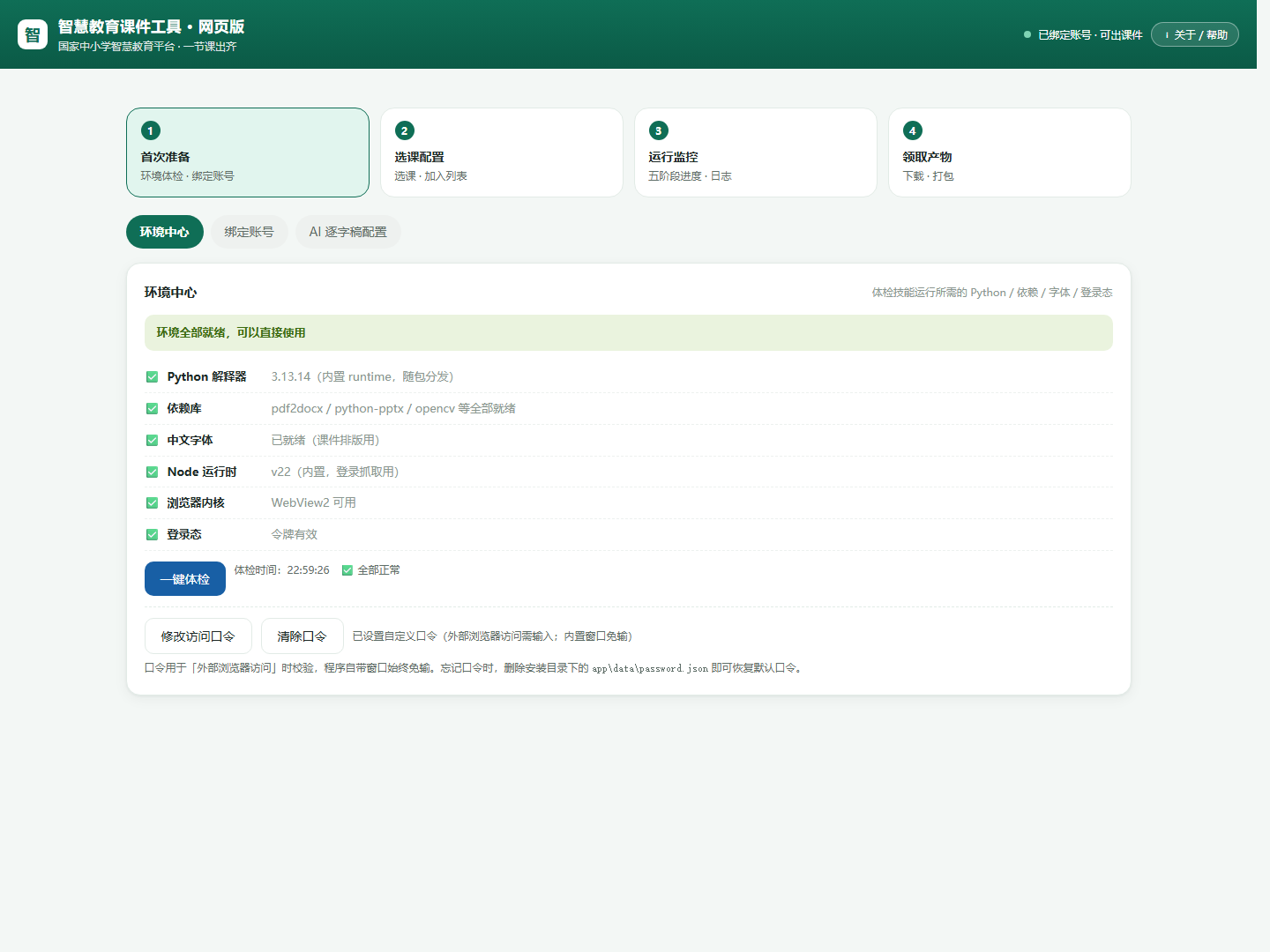Image resolution: width=1270 pixels, height=952 pixels.
Task: Click the 中文字体 row label
Action: point(190,440)
